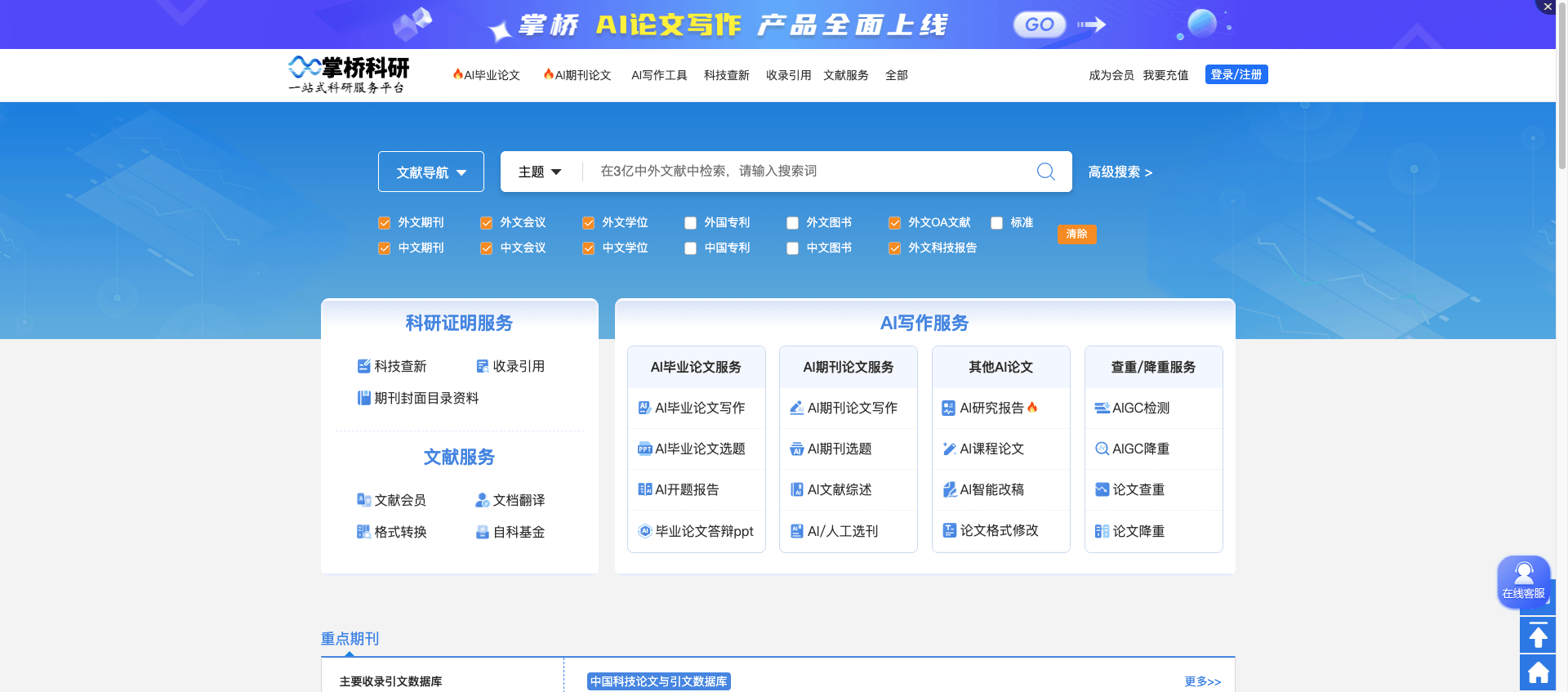Image resolution: width=1568 pixels, height=692 pixels.
Task: Uncheck the 外文科技报告 checkbox
Action: point(894,248)
